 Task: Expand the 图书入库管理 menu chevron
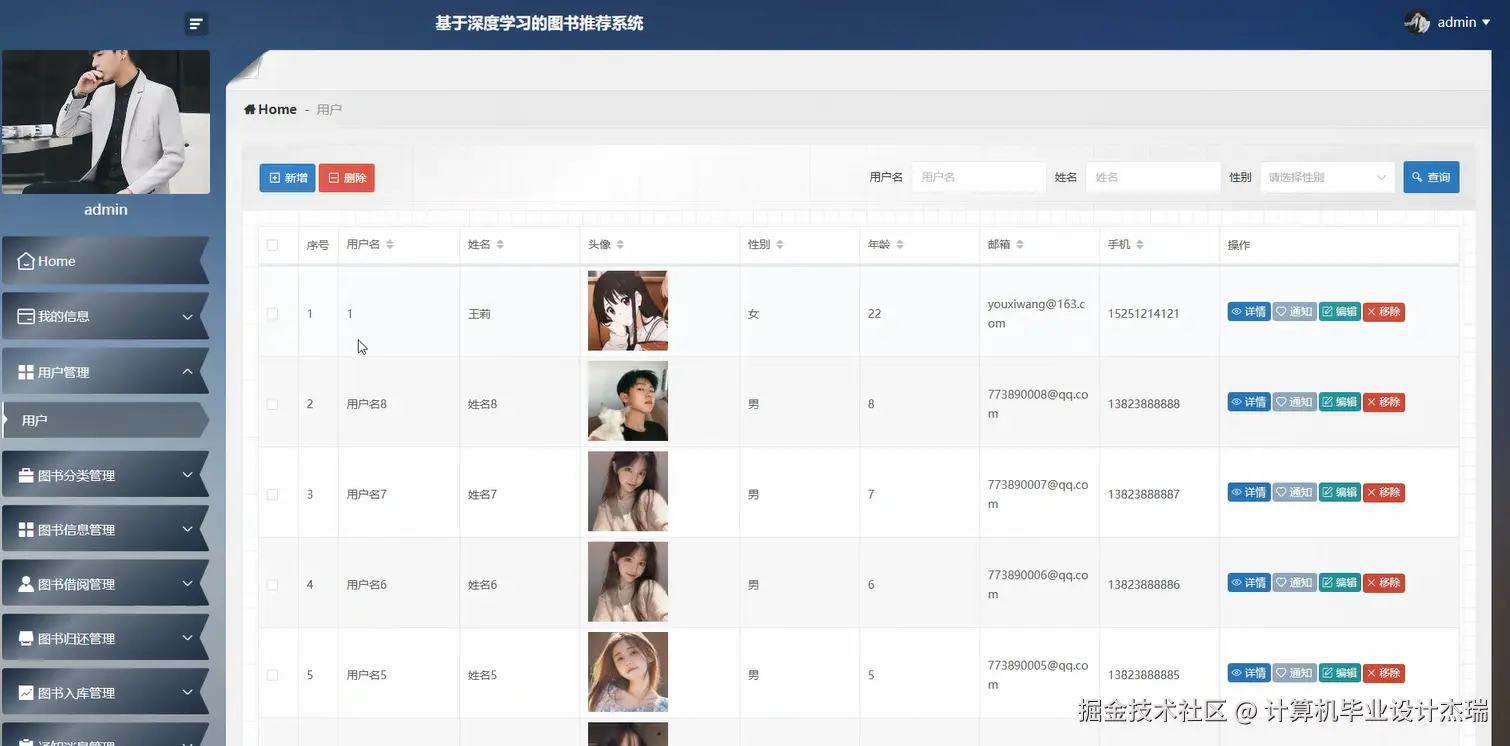click(x=187, y=693)
